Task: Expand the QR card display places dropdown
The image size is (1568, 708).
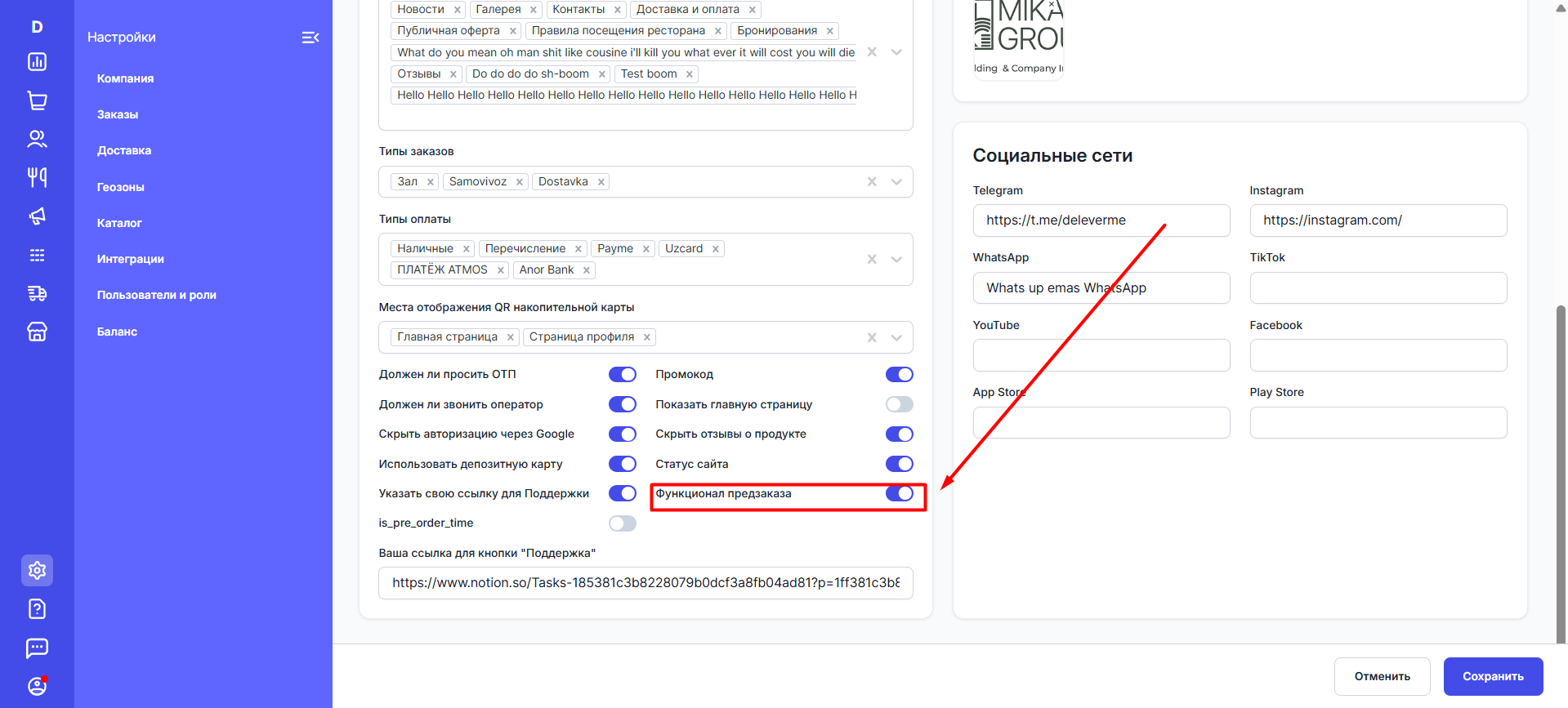Action: 896,337
